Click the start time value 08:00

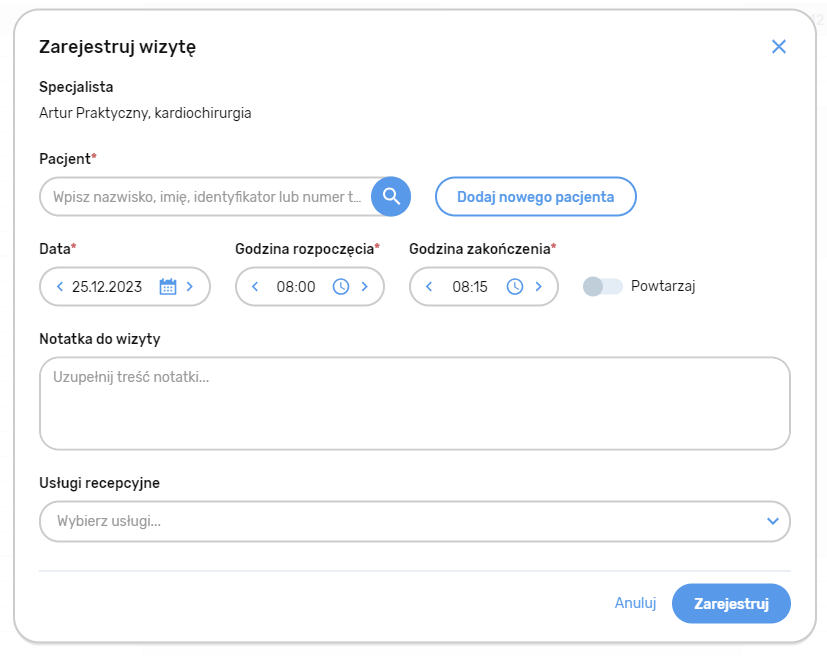click(296, 287)
